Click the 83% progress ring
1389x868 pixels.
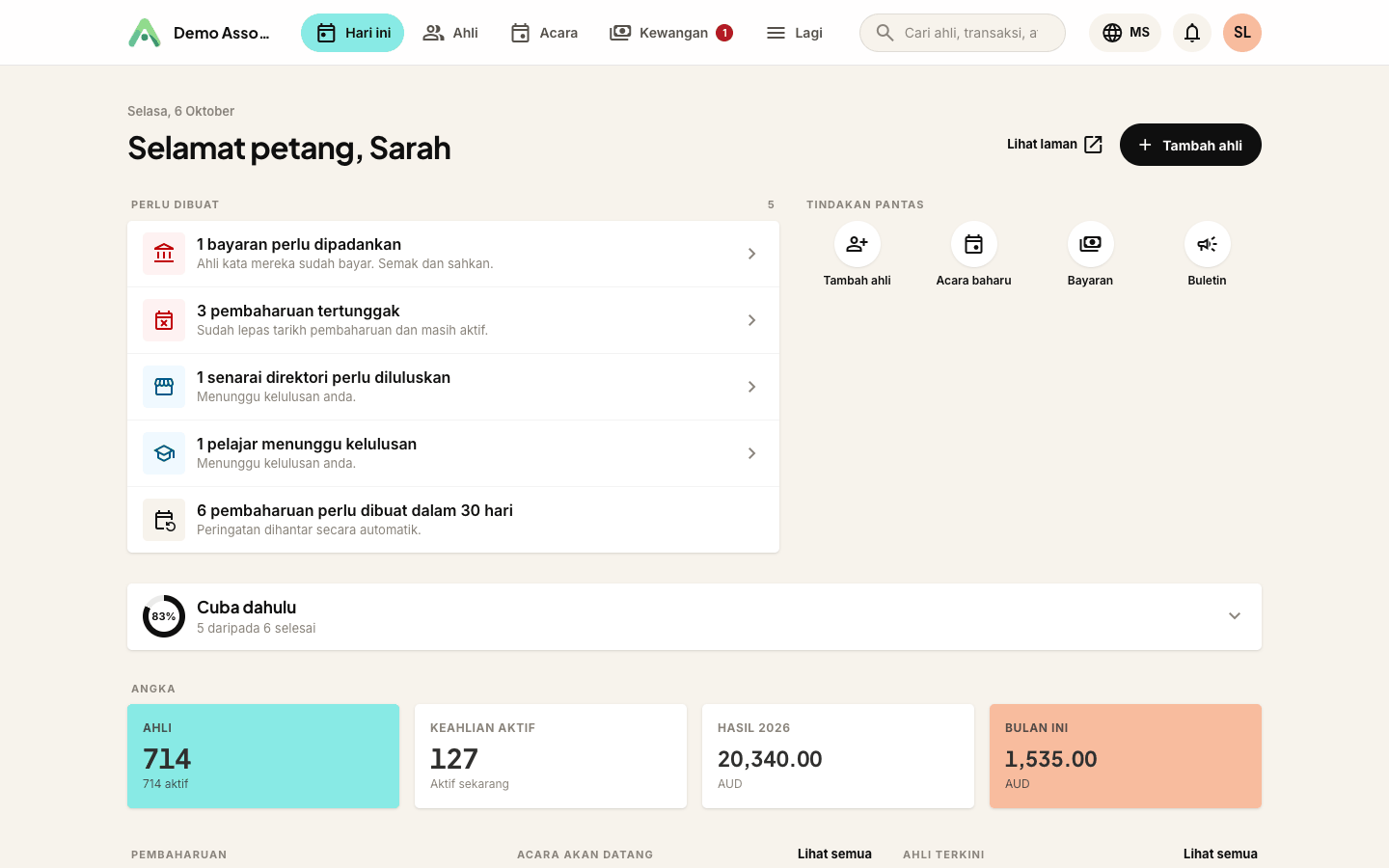(164, 616)
